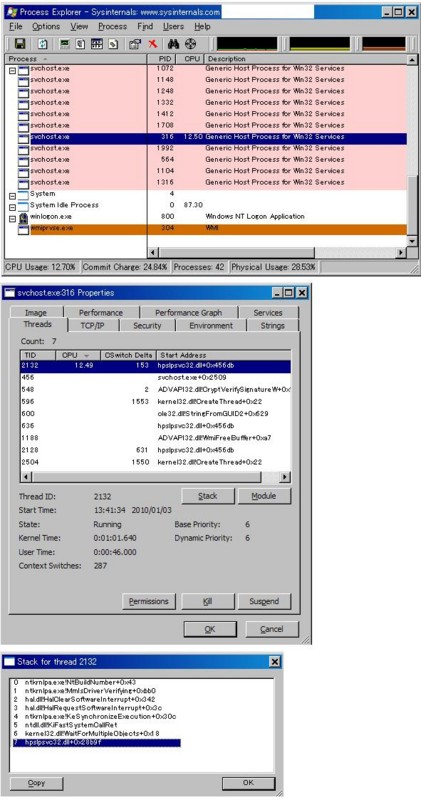
Task: Click Commit Charge status bar entry
Action: point(125,267)
